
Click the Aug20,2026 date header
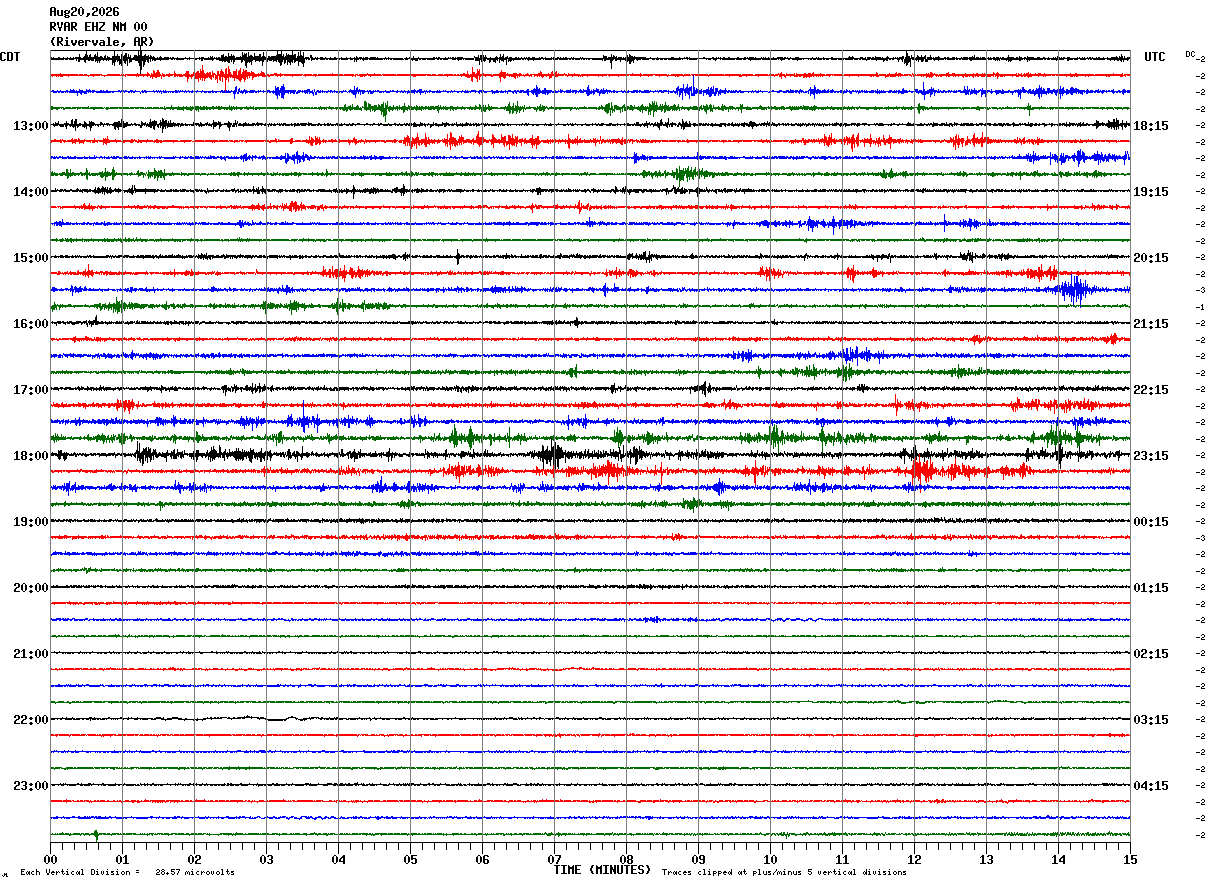(84, 12)
